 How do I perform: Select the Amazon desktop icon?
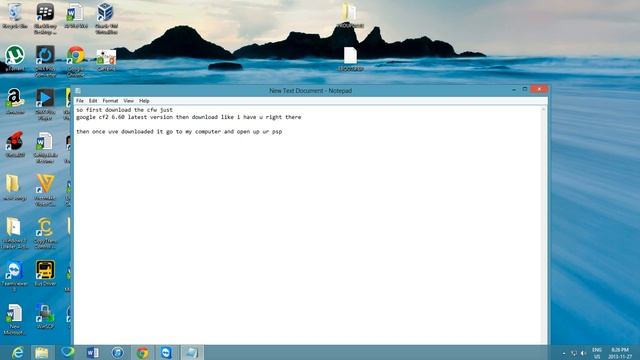[15, 101]
